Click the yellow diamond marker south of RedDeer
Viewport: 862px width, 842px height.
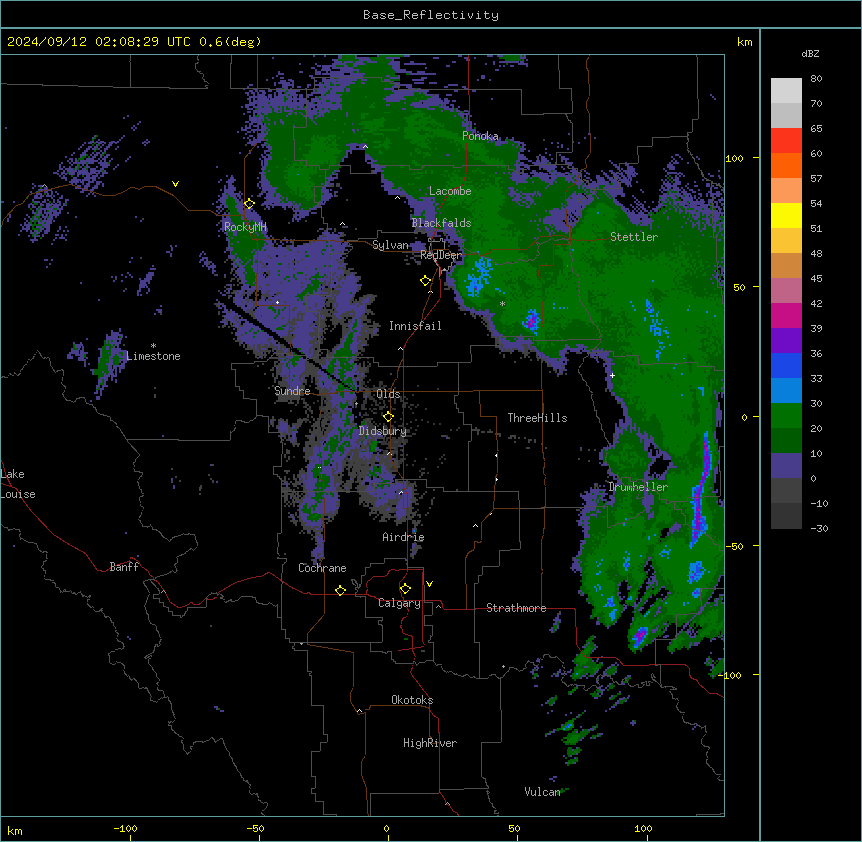coord(425,281)
